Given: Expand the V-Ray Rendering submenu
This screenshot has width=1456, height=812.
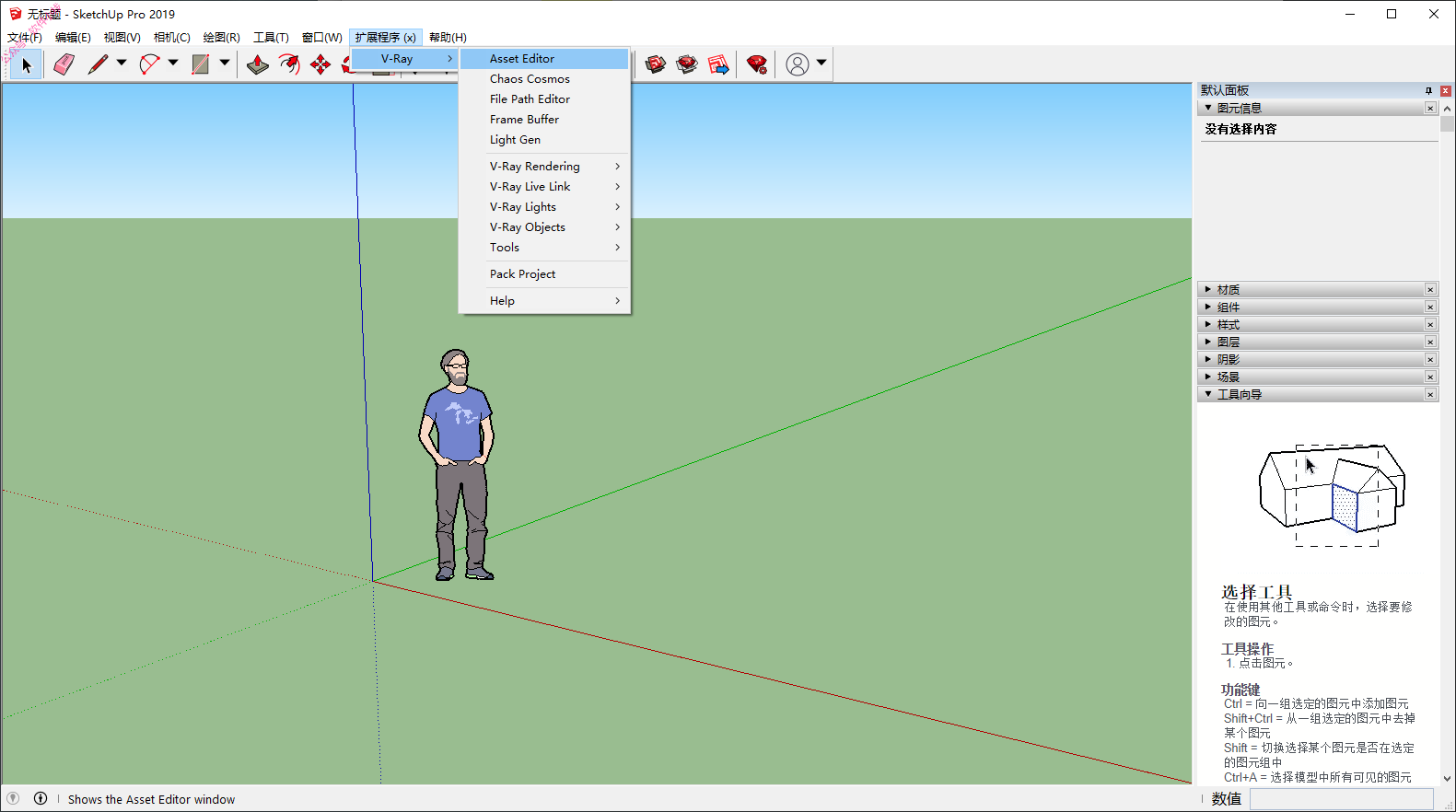Looking at the screenshot, I should click(544, 167).
